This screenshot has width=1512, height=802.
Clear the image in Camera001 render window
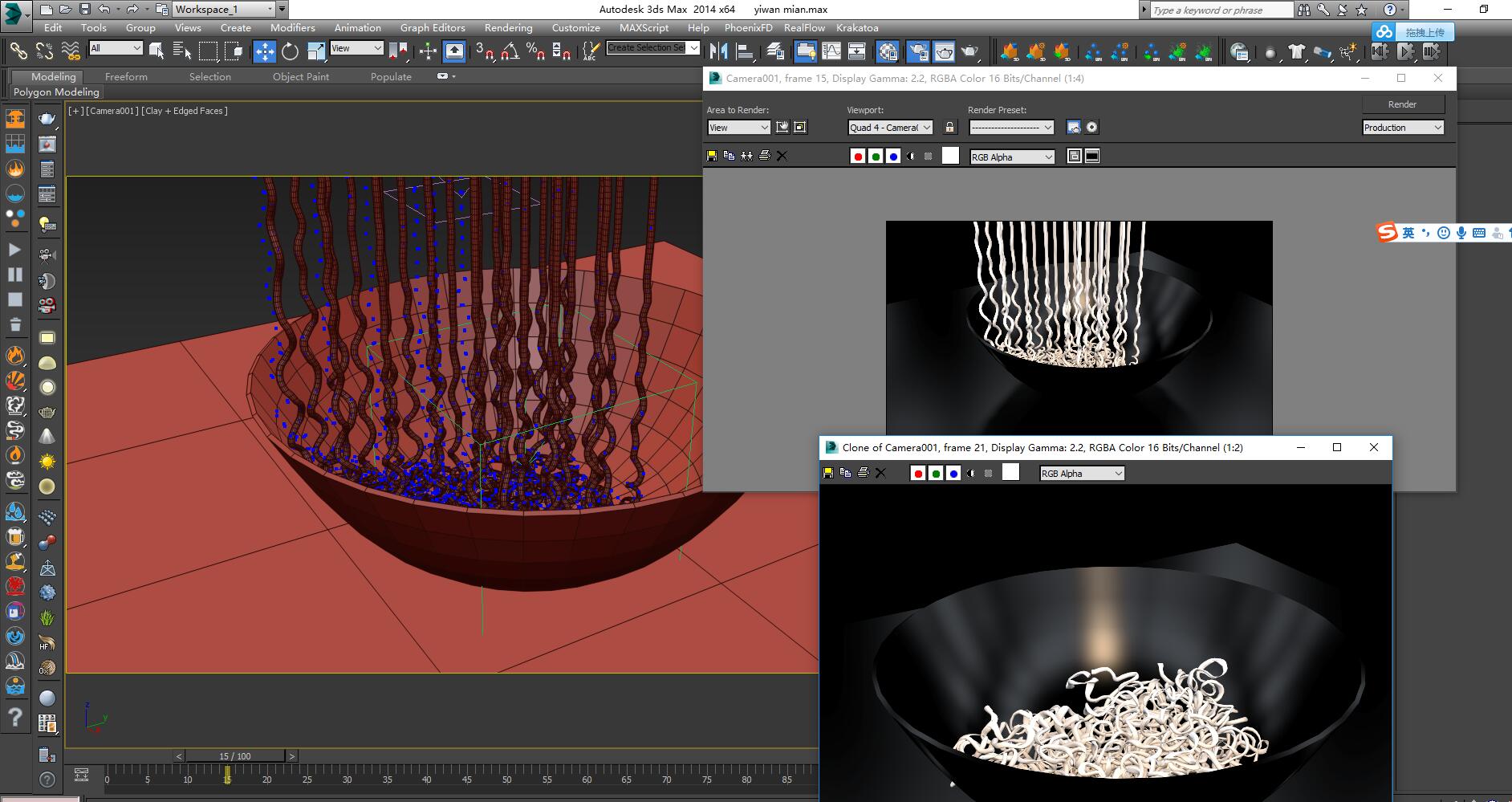pyautogui.click(x=782, y=157)
